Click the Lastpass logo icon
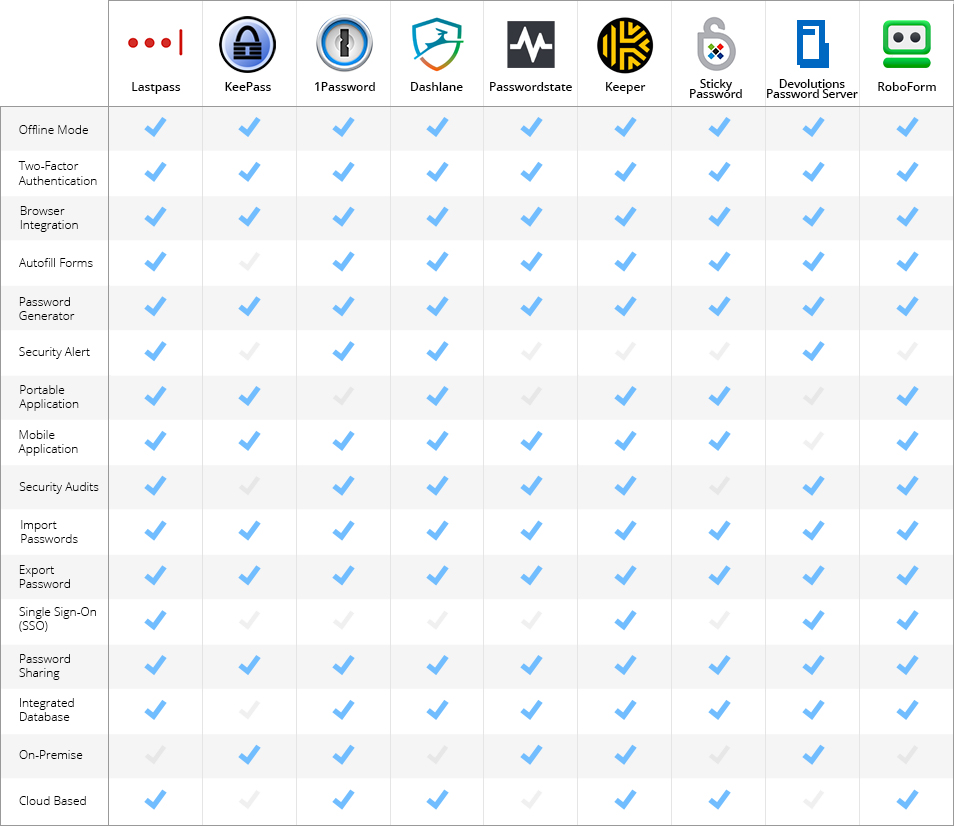The image size is (954, 826). tap(155, 44)
